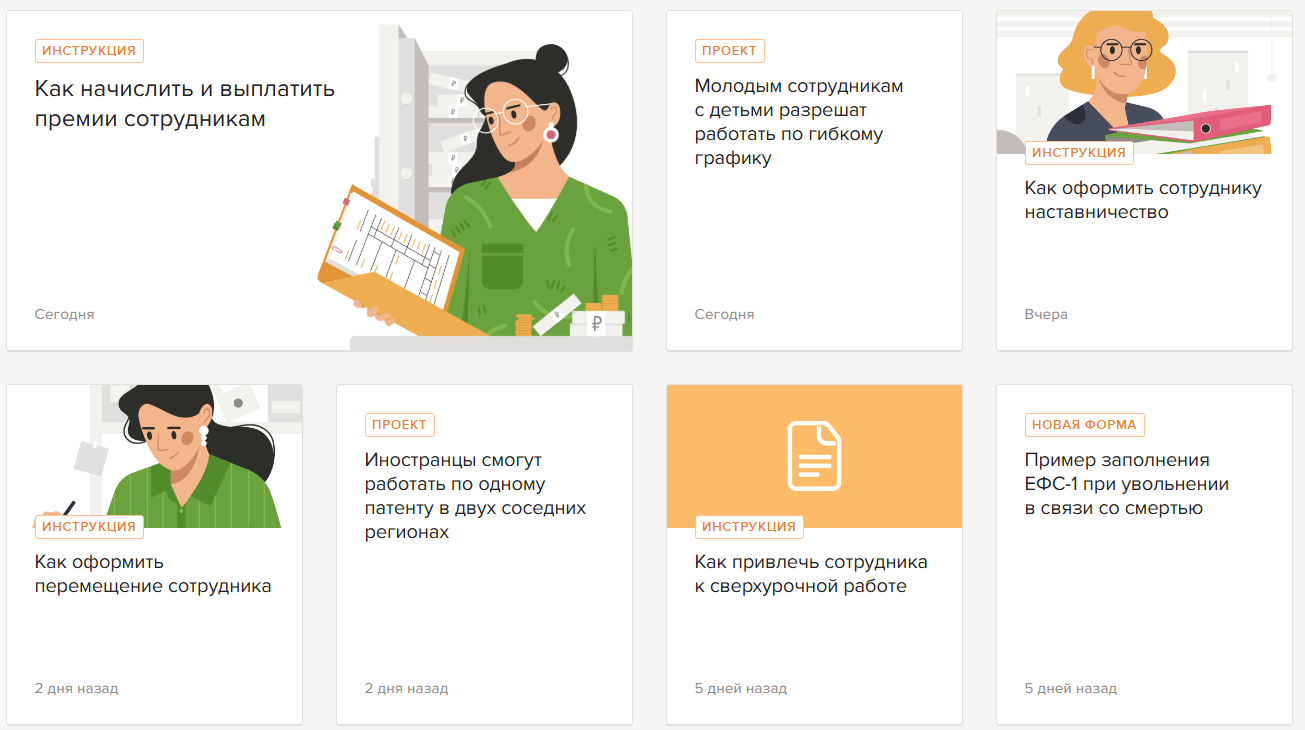Click 'ИНСТРУКЦИЯ' tag on the overtime work card

pyautogui.click(x=749, y=526)
